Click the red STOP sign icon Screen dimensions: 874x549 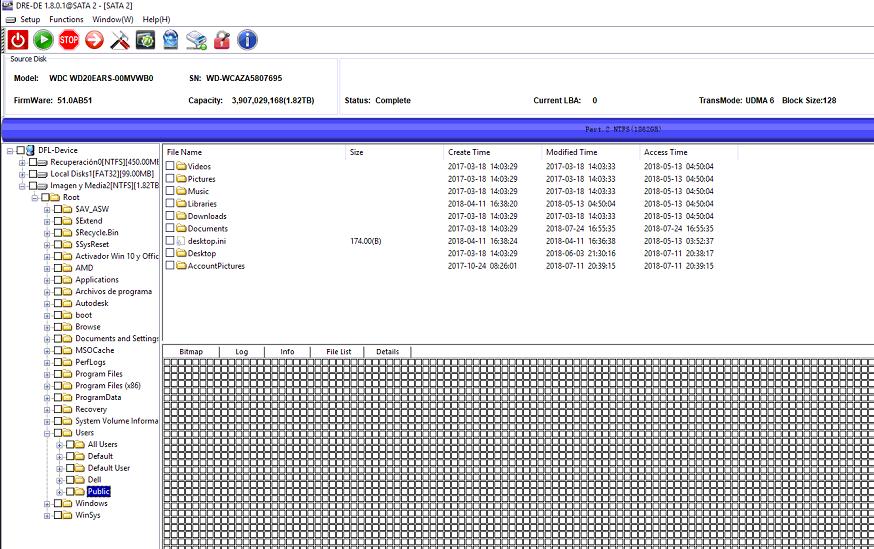point(69,40)
